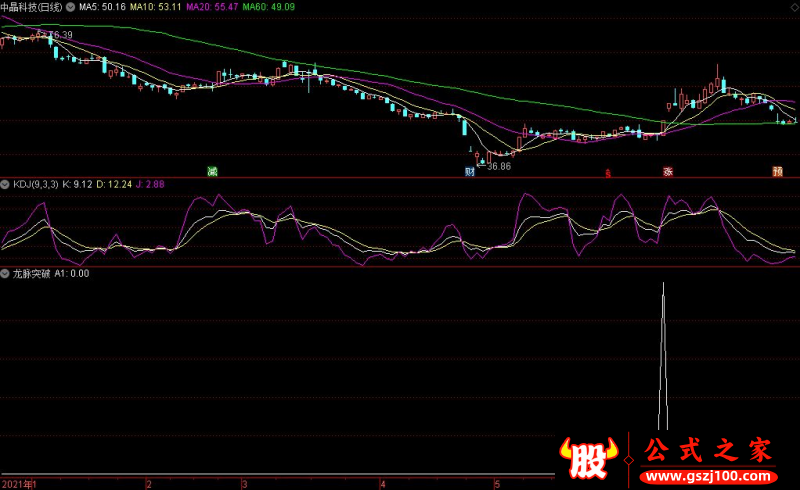Click the 股 bull logo icon
800x490 pixels.
[588, 458]
